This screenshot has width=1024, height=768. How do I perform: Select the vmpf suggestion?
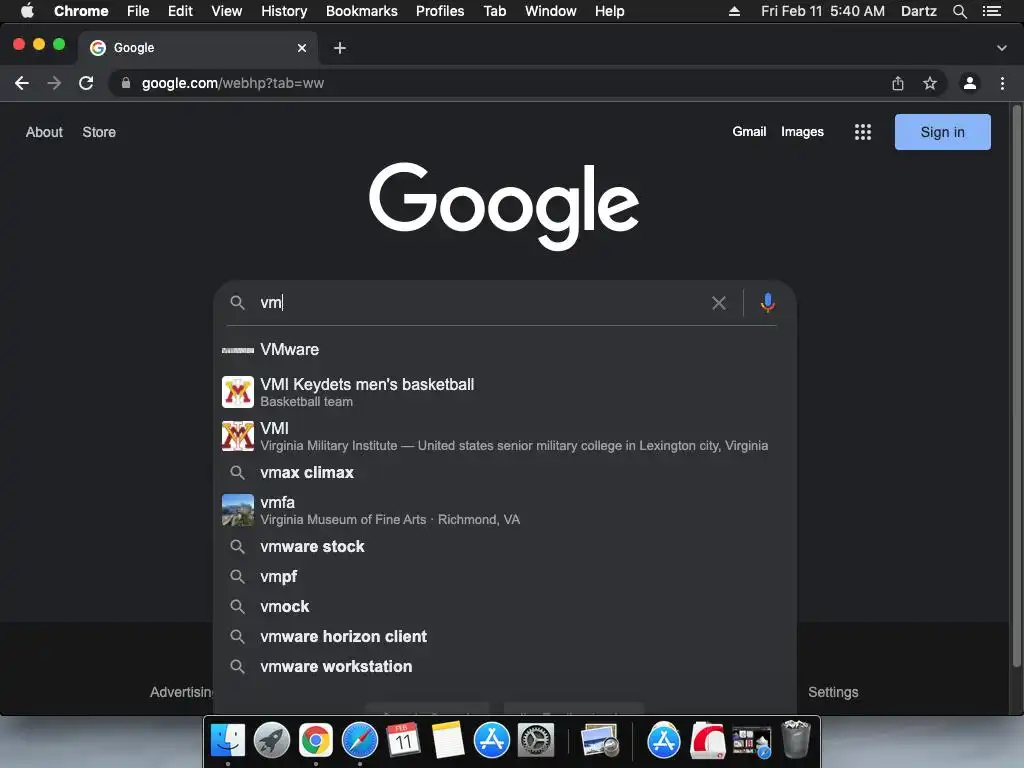pyautogui.click(x=504, y=577)
